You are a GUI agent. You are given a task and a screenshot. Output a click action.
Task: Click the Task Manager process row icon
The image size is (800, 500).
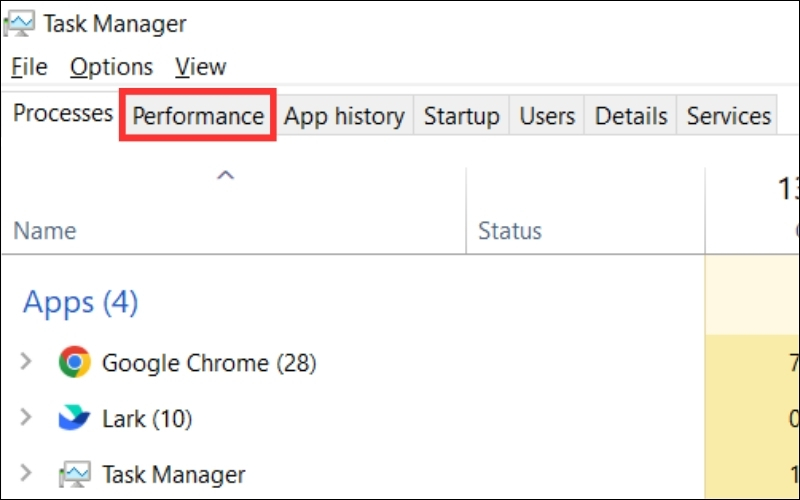pyautogui.click(x=74, y=473)
